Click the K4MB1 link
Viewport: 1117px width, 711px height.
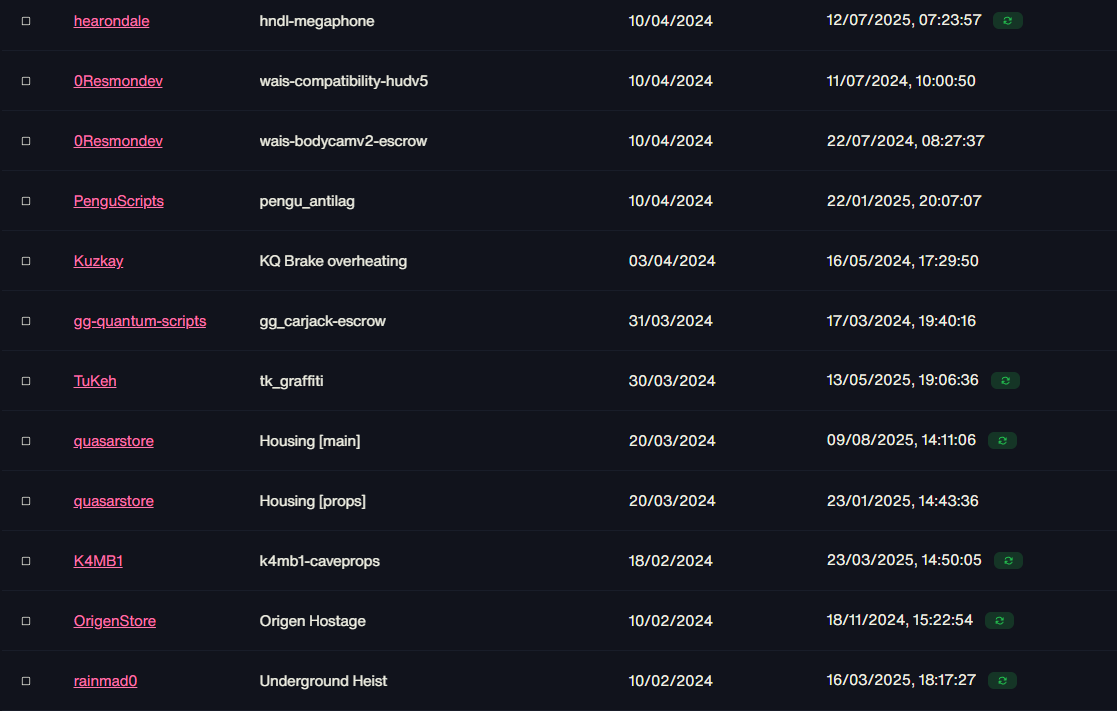(x=98, y=561)
